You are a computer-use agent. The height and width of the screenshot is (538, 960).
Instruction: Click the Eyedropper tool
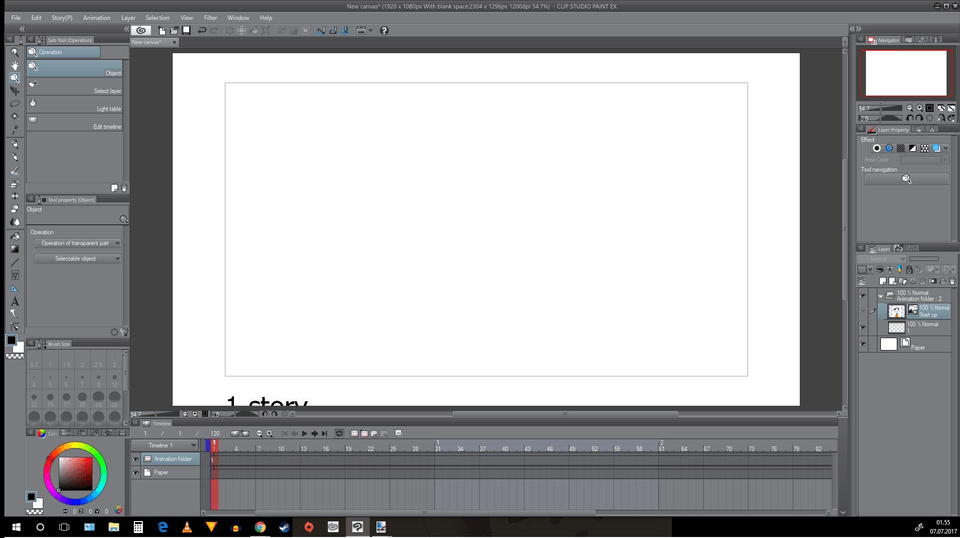click(15, 129)
